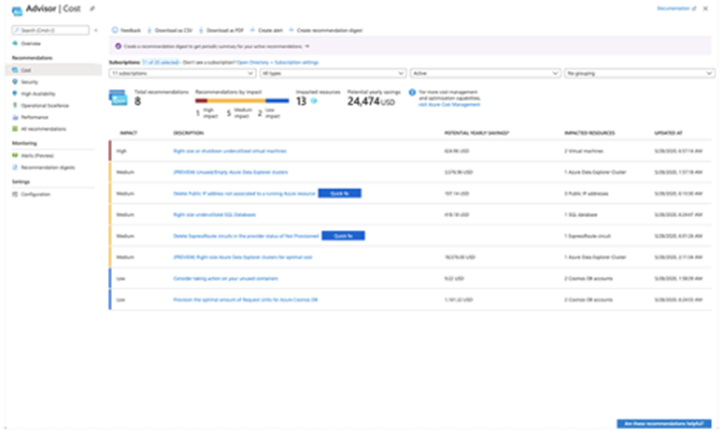
Task: Open Right-size or shutdown underutilized virtual machines
Action: click(x=229, y=151)
